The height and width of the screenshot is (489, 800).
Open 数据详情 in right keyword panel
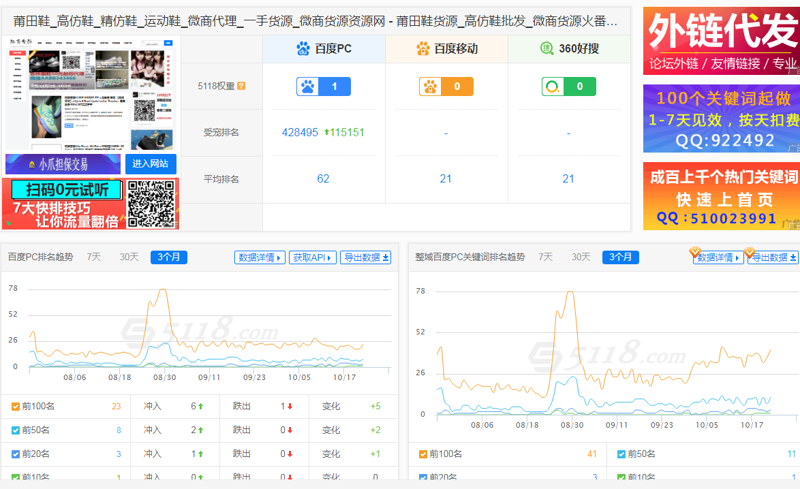[x=718, y=258]
